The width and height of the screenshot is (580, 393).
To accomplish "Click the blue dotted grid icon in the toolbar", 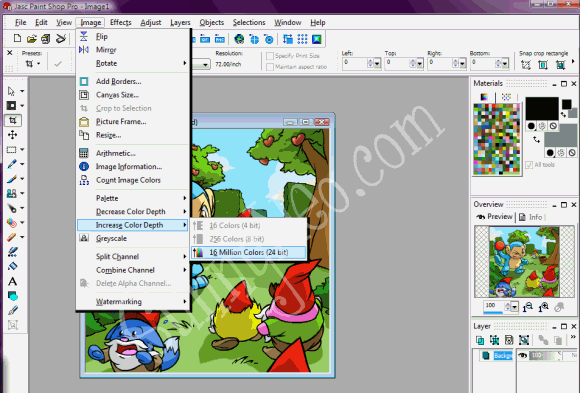I will (x=302, y=39).
